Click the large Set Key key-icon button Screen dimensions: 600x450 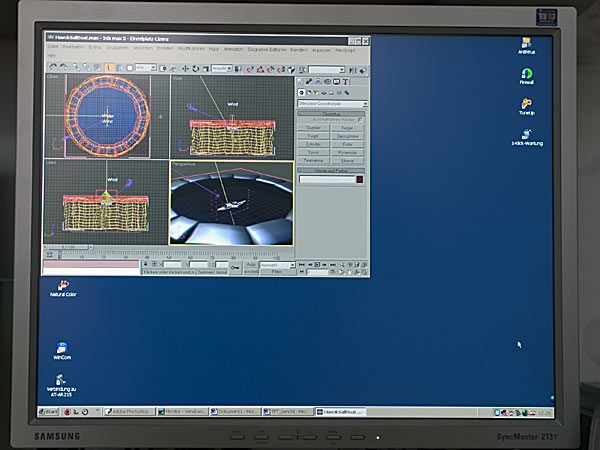[235, 268]
